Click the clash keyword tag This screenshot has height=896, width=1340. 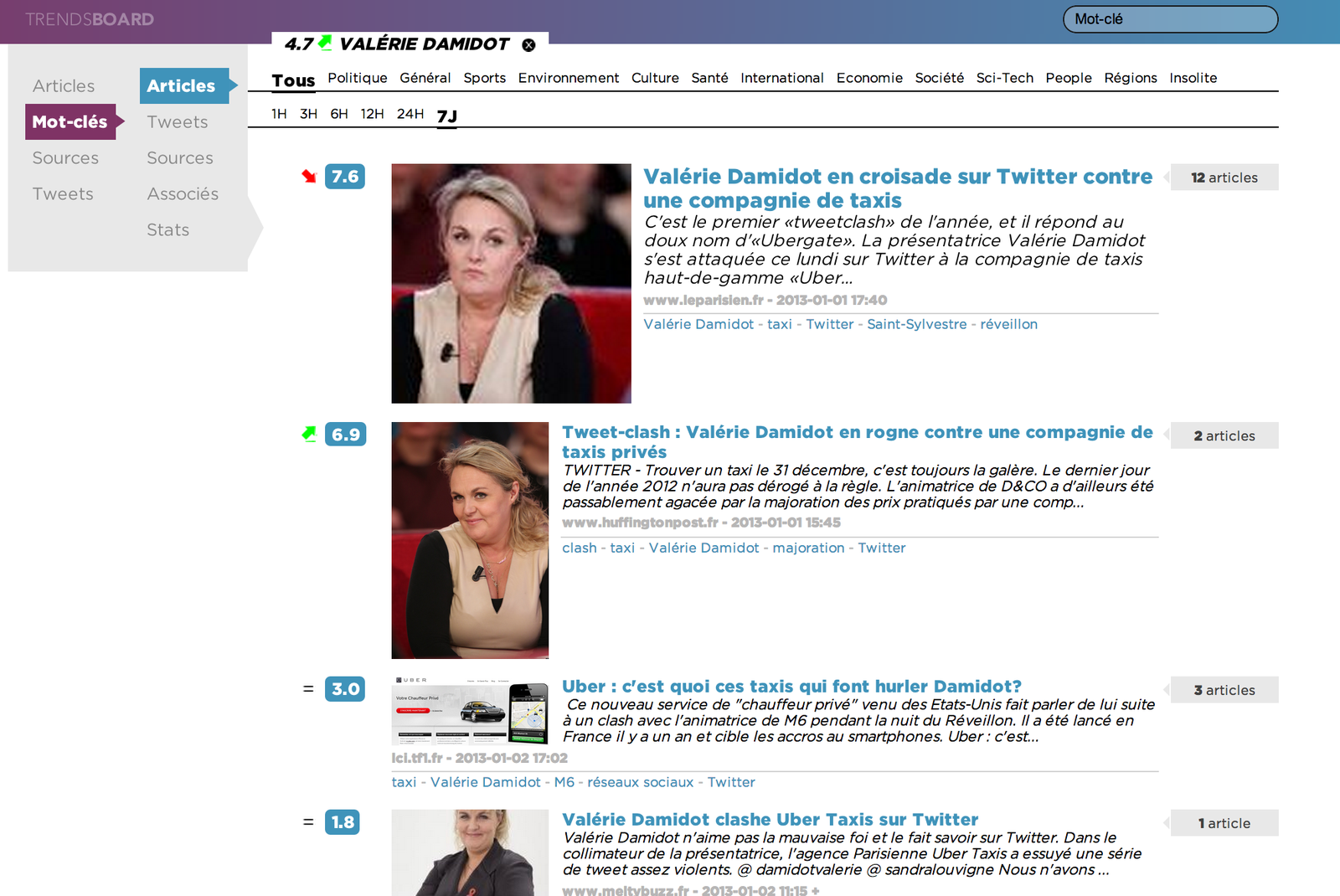[580, 548]
